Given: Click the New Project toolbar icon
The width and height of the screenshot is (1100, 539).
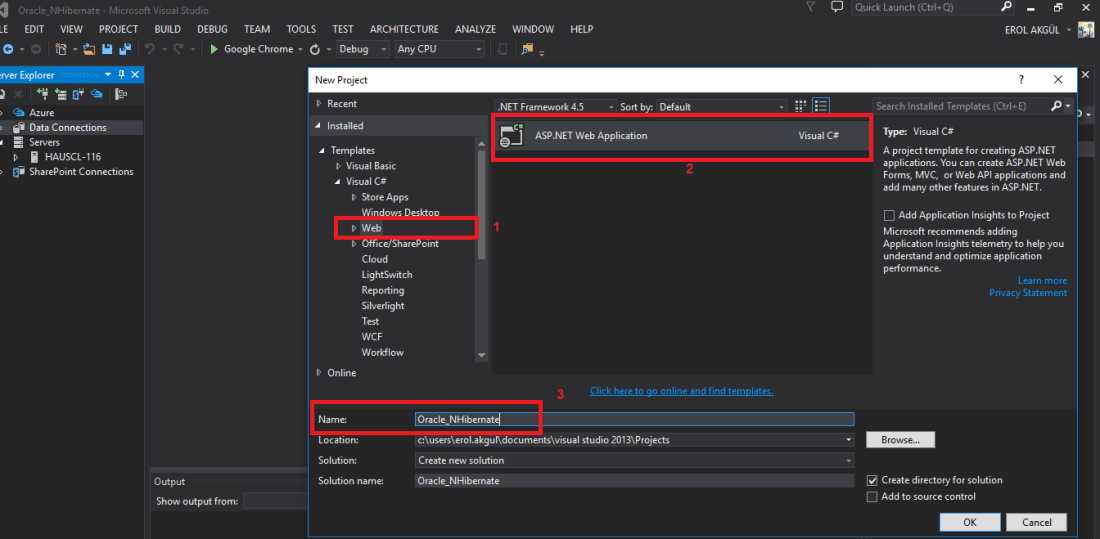Looking at the screenshot, I should tap(61, 49).
